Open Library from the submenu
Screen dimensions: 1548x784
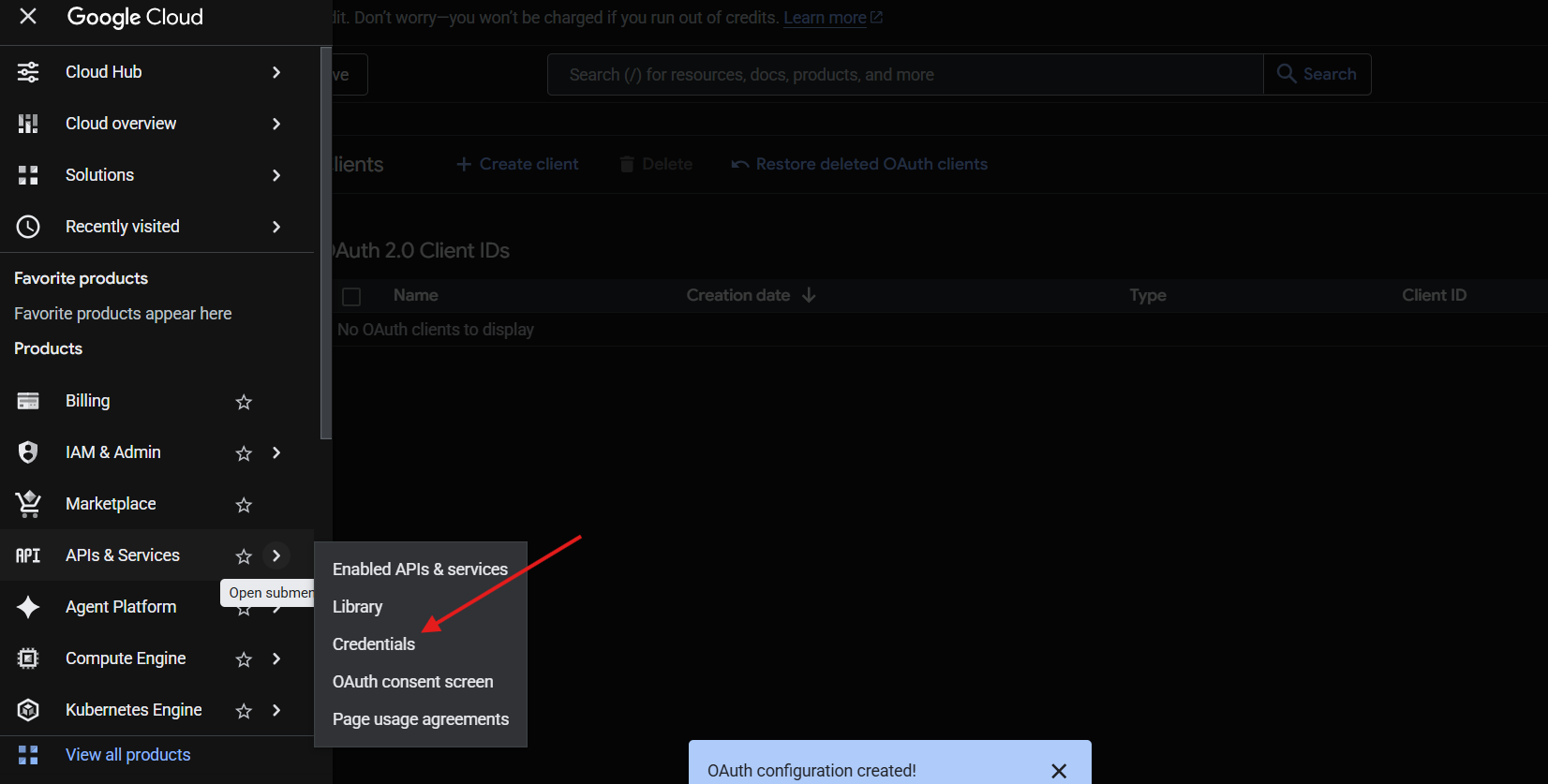tap(420, 607)
